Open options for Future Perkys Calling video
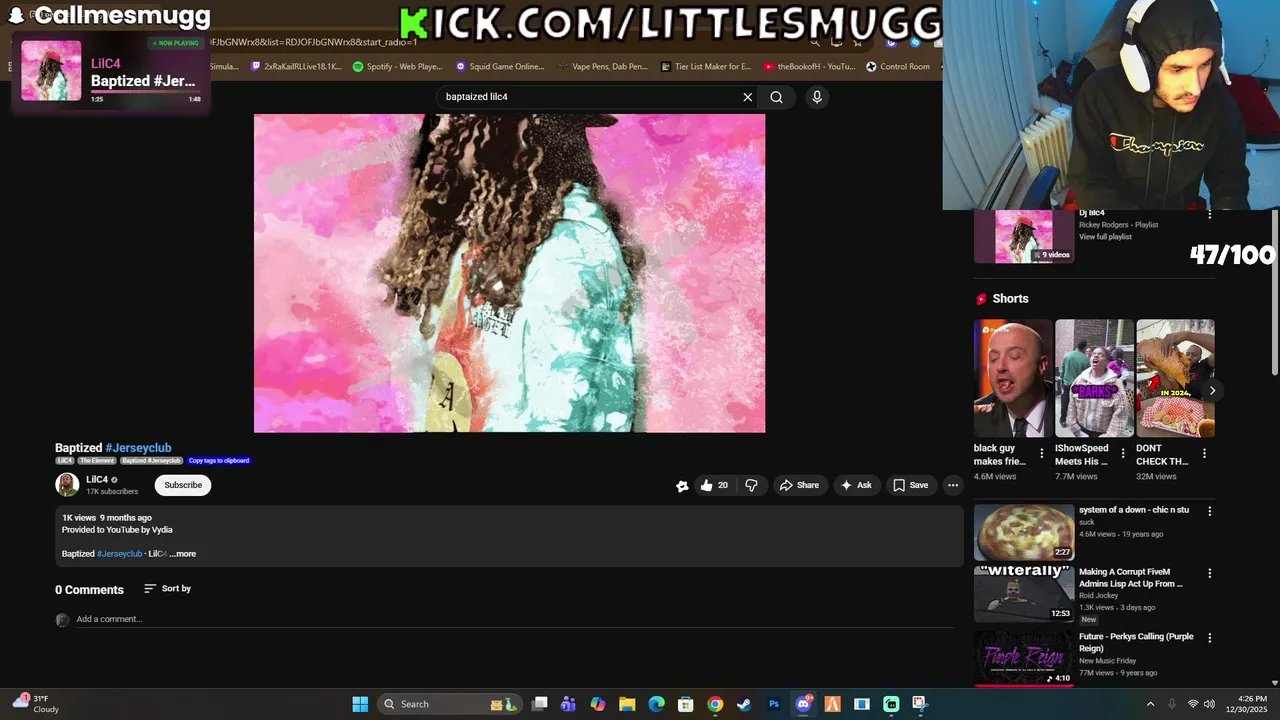This screenshot has width=1280, height=720. 1209,638
